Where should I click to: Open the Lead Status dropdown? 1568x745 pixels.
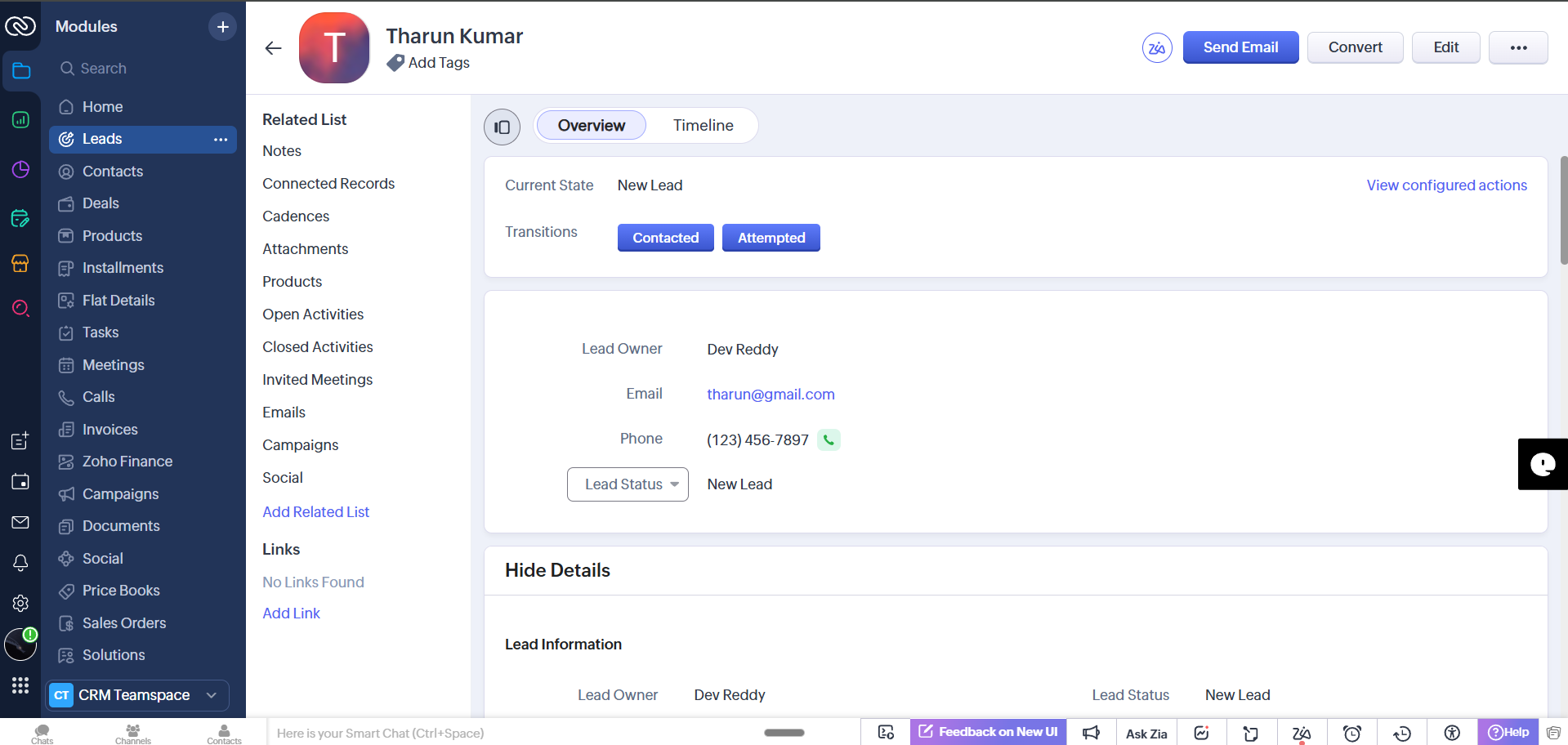coord(628,484)
